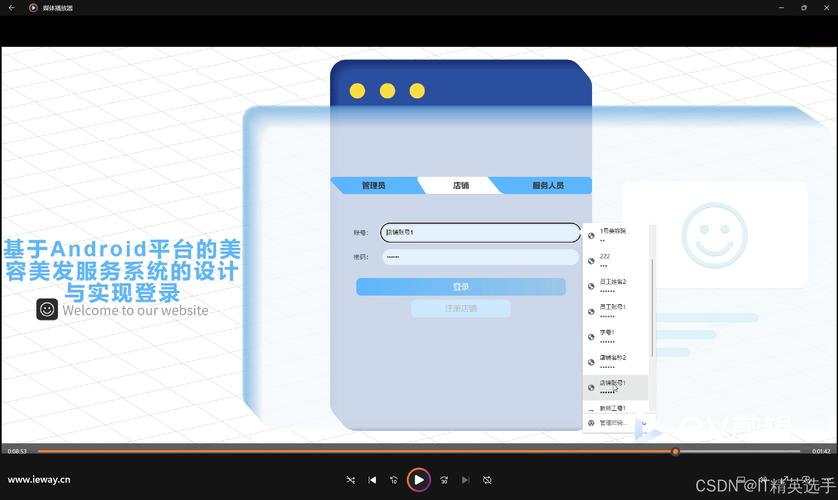Select the 店铺 login tab
The width and height of the screenshot is (838, 500).
461,185
